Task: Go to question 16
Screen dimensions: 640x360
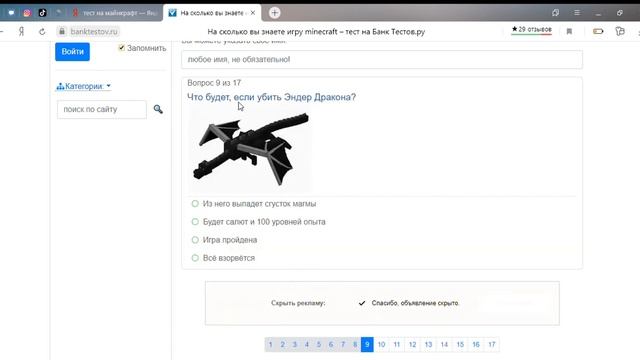Action: pos(476,344)
